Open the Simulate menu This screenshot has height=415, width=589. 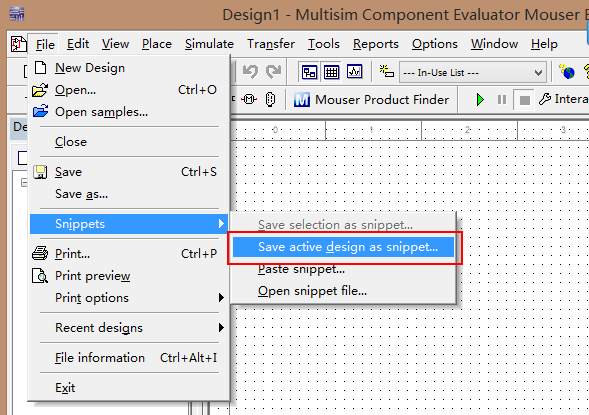point(209,44)
